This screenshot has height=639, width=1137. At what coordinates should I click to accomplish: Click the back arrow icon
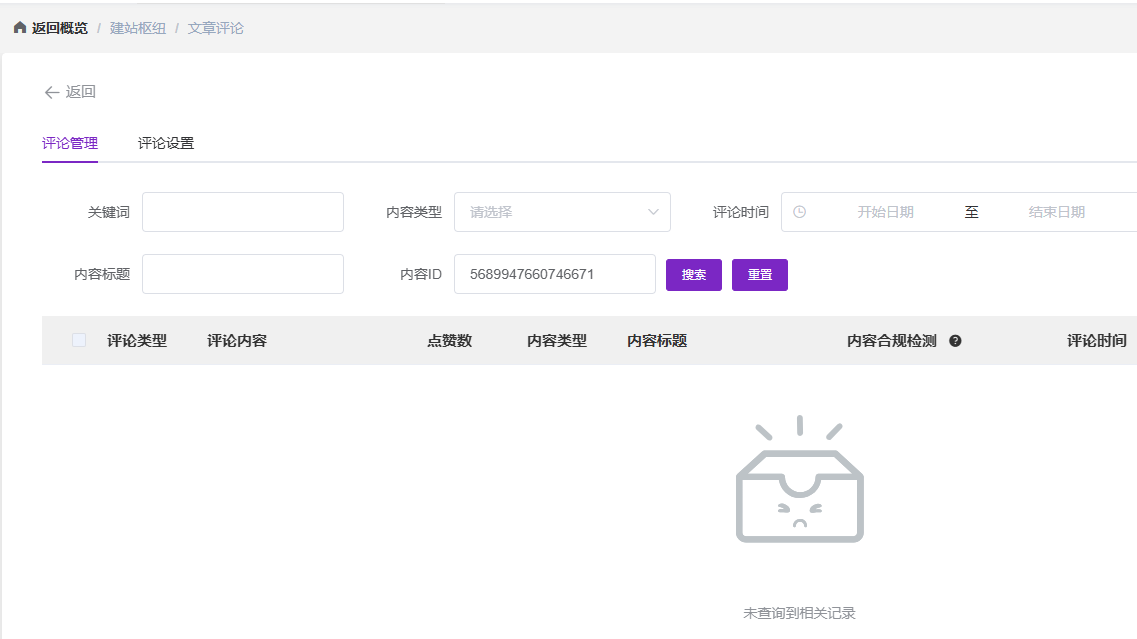pyautogui.click(x=52, y=92)
